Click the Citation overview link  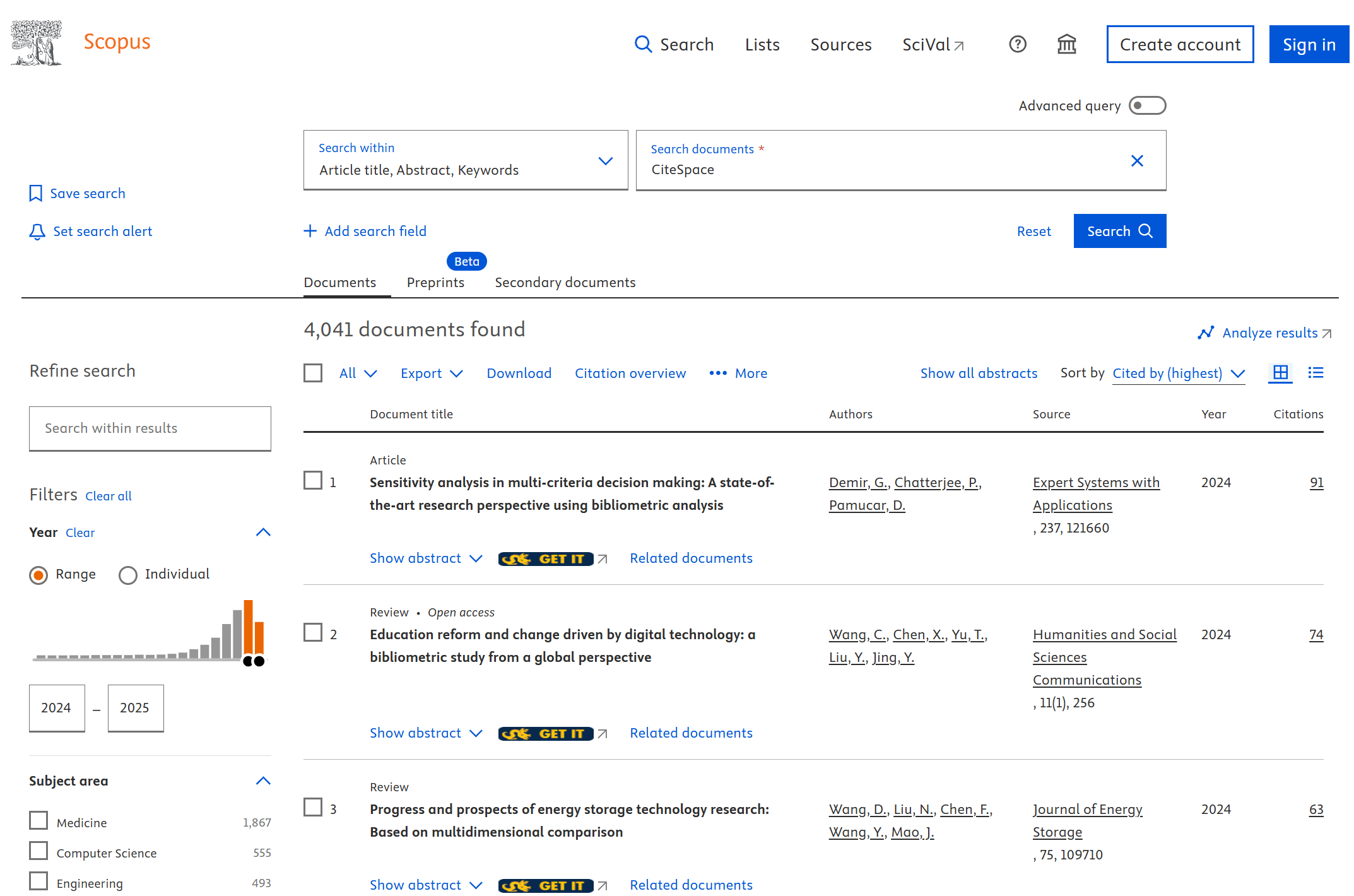(630, 374)
